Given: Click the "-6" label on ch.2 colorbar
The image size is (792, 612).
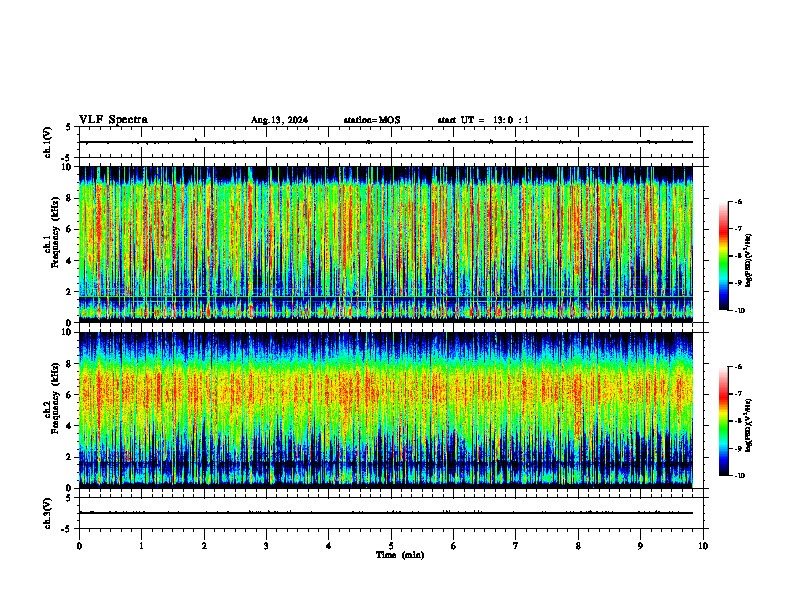Looking at the screenshot, I should [738, 367].
